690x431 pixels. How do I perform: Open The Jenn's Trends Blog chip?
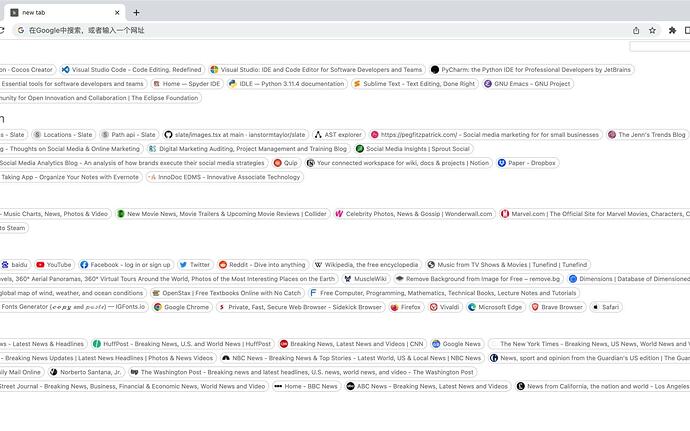pyautogui.click(x=647, y=135)
